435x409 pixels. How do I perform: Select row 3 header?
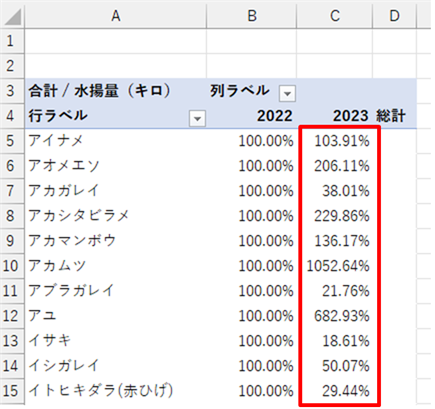[12, 91]
